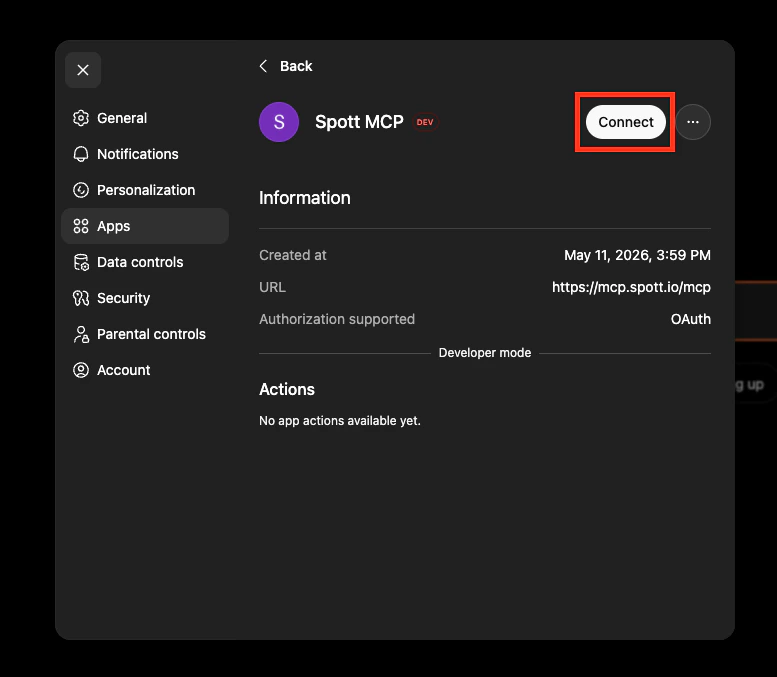Switch to the Security section label
777x677 pixels.
[123, 298]
